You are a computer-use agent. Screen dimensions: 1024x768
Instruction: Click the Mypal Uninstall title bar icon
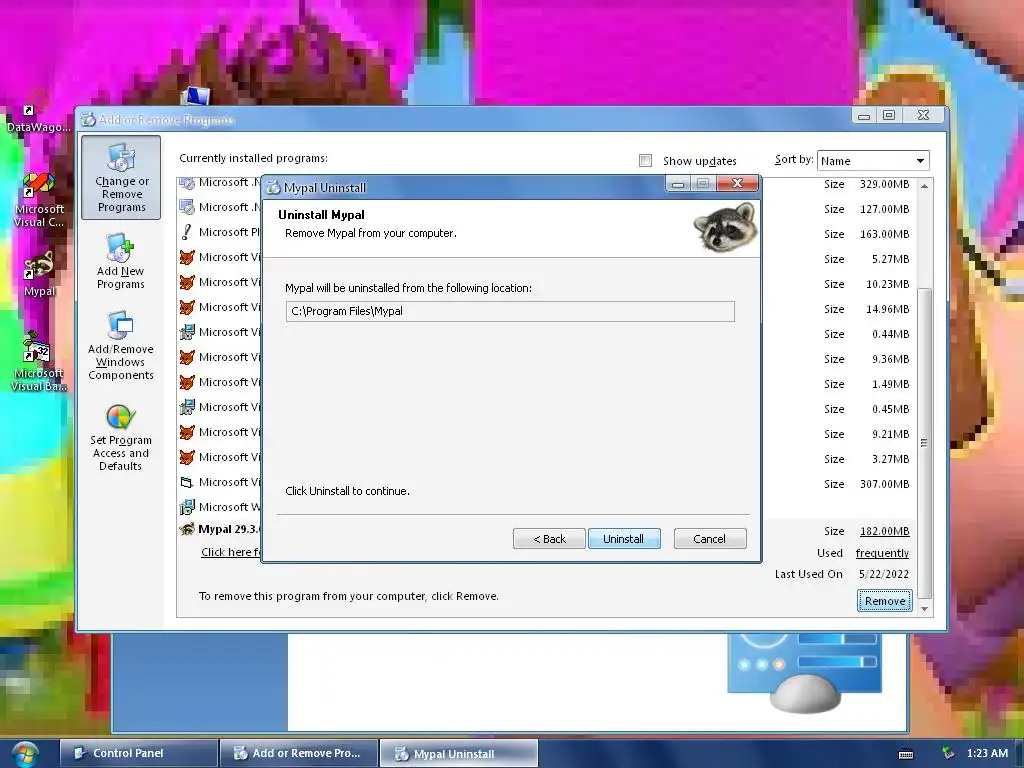pos(273,187)
